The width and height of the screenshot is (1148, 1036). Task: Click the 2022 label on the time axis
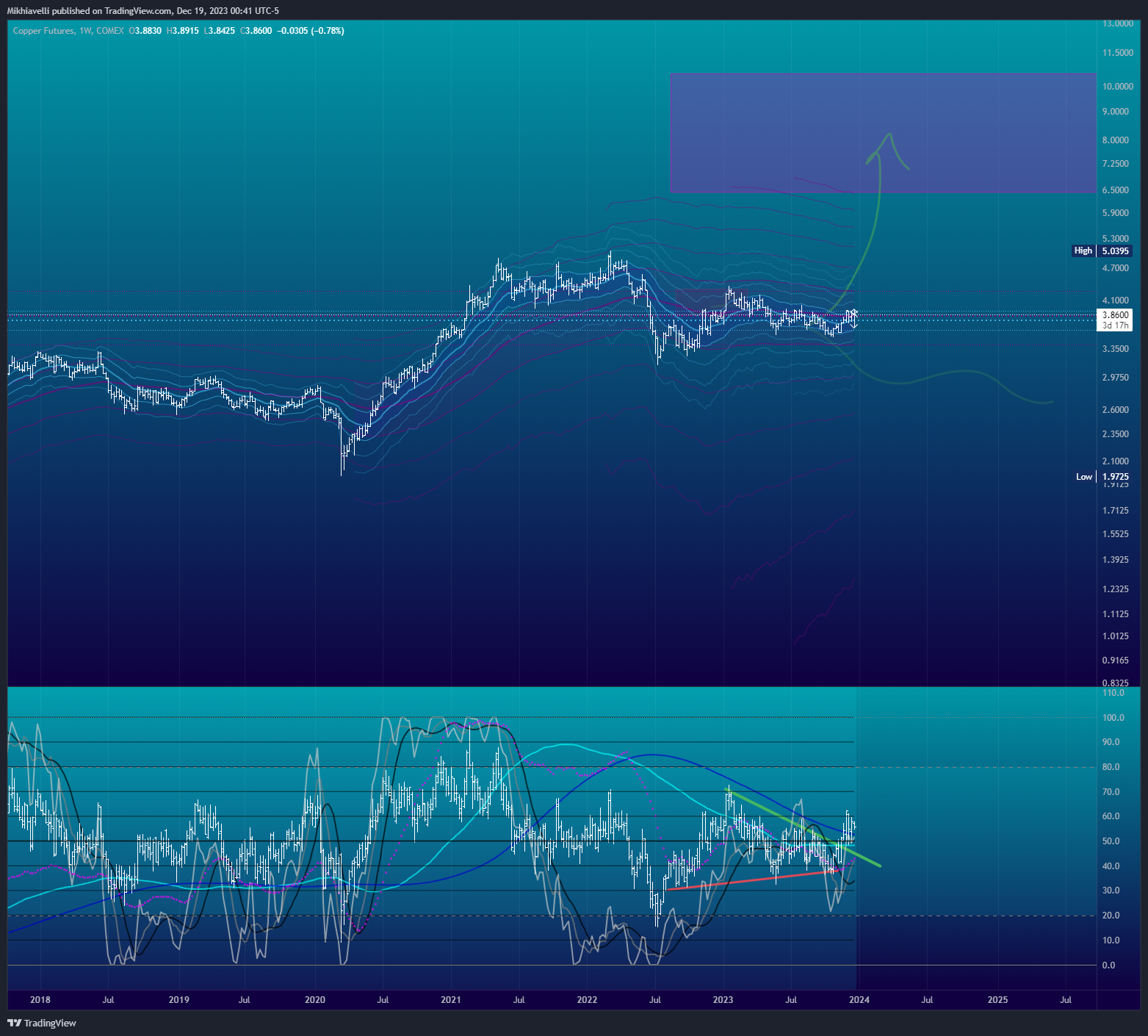pos(588,1000)
